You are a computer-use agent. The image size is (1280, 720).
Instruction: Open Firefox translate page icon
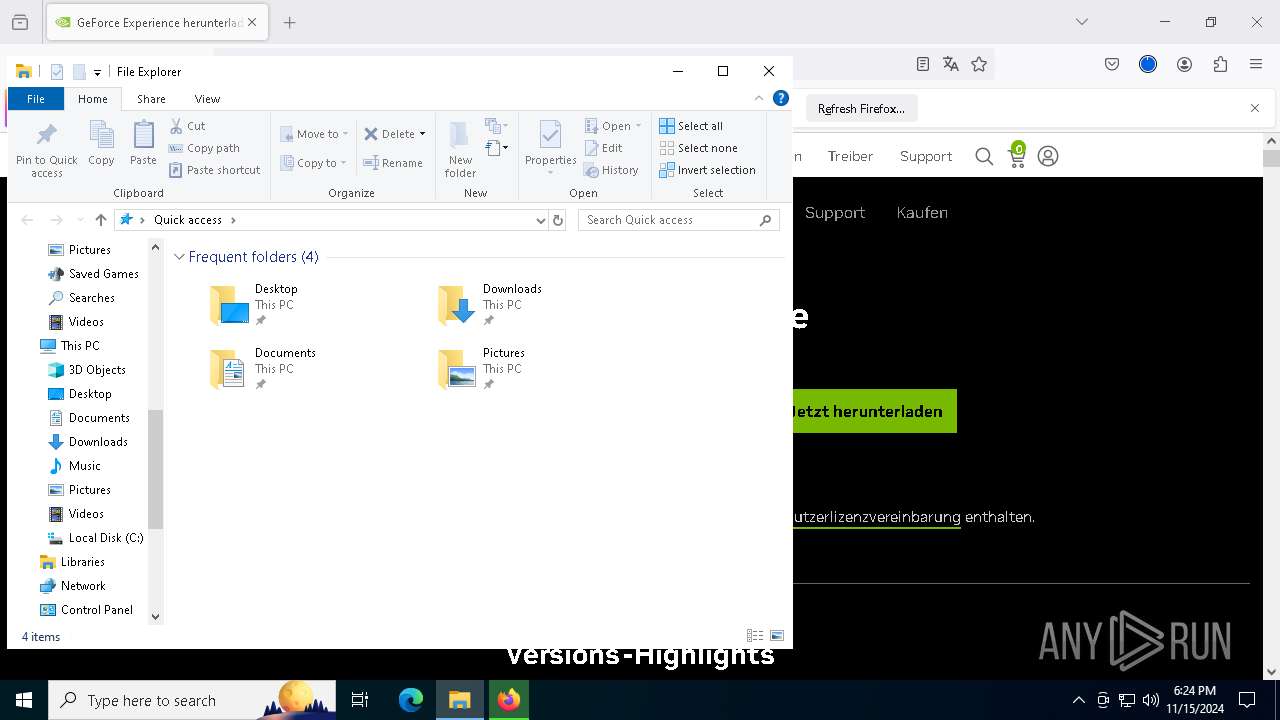pos(951,64)
